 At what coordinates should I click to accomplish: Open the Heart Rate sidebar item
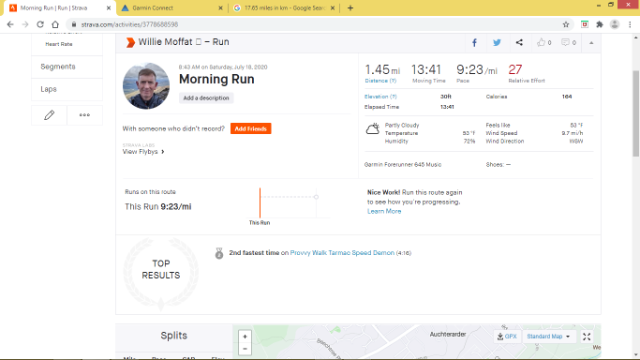pos(59,44)
